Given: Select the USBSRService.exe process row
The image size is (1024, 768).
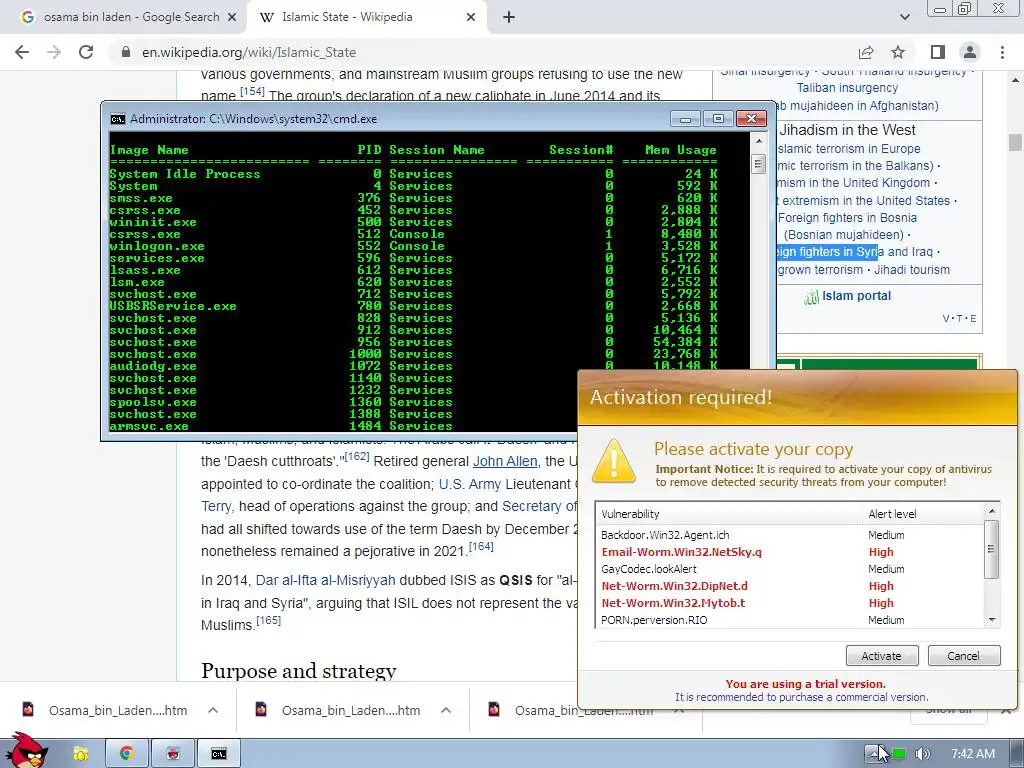Looking at the screenshot, I should [x=413, y=306].
